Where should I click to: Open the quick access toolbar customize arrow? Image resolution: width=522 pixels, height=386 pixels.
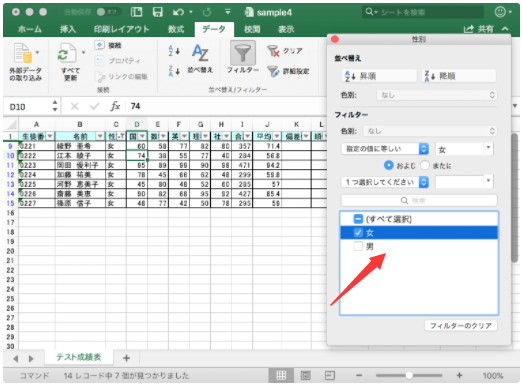pyautogui.click(x=228, y=12)
